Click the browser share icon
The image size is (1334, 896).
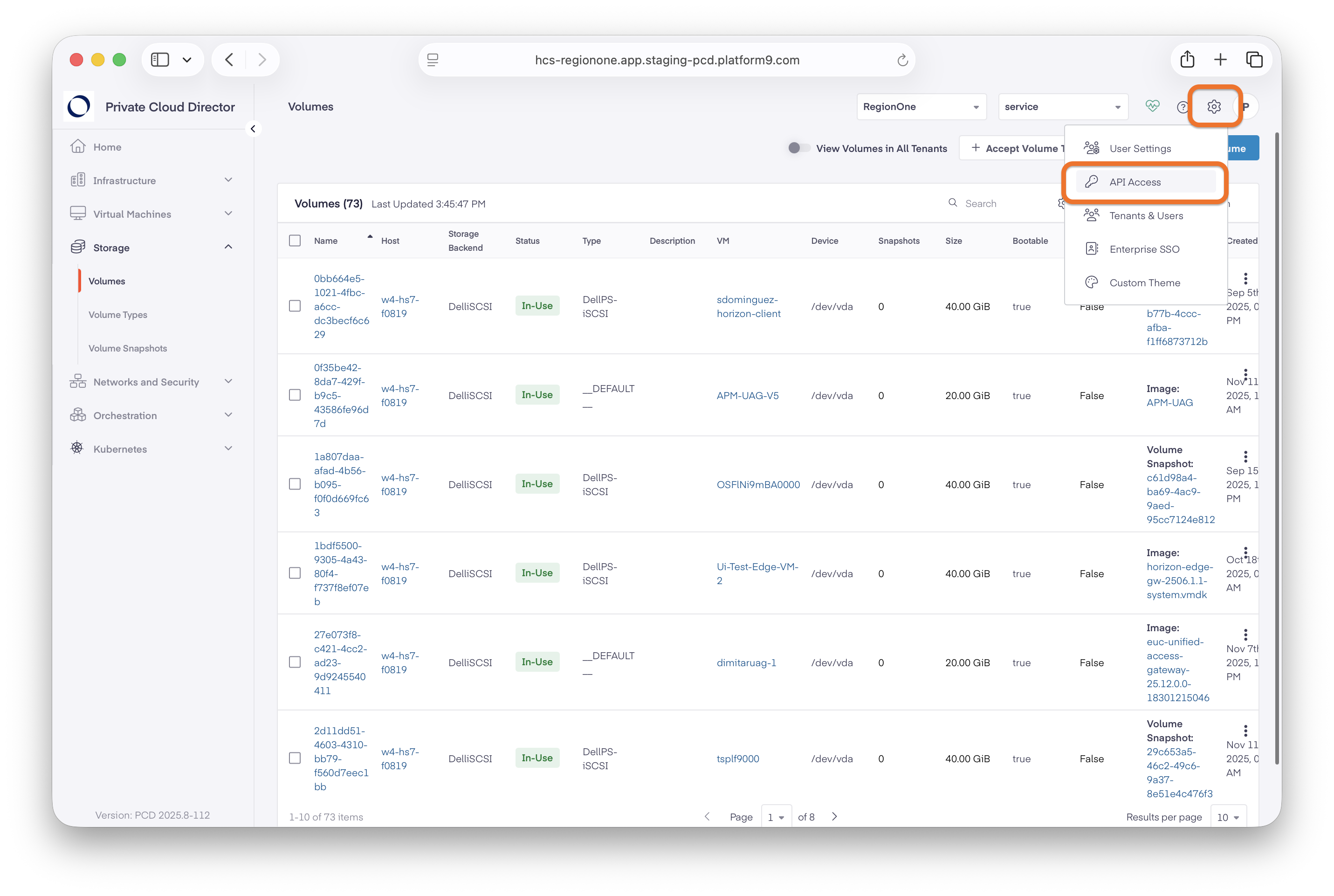point(1187,59)
